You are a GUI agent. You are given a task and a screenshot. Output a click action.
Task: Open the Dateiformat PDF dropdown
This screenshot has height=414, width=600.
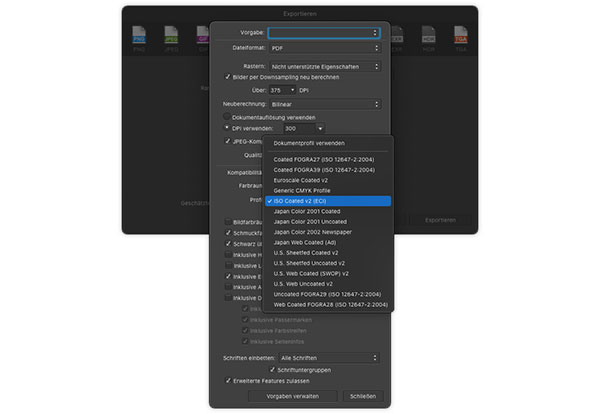pos(325,48)
